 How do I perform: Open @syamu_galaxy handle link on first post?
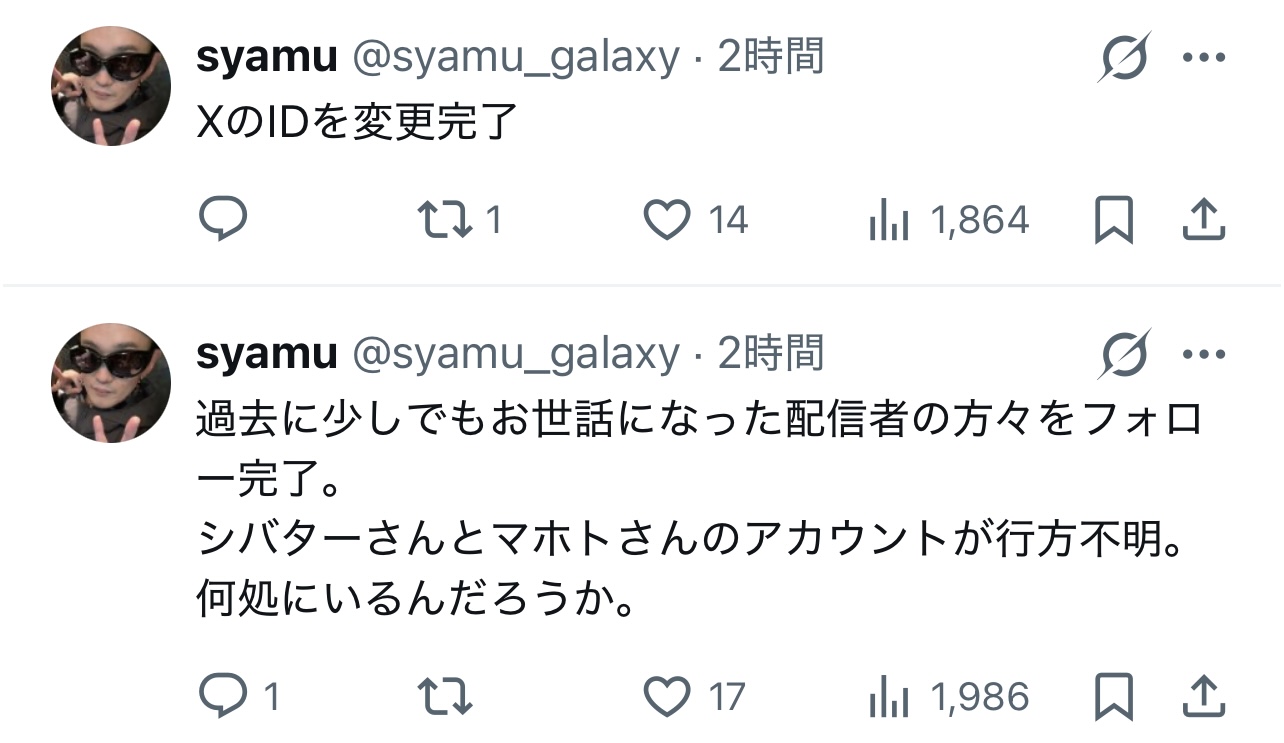click(514, 58)
